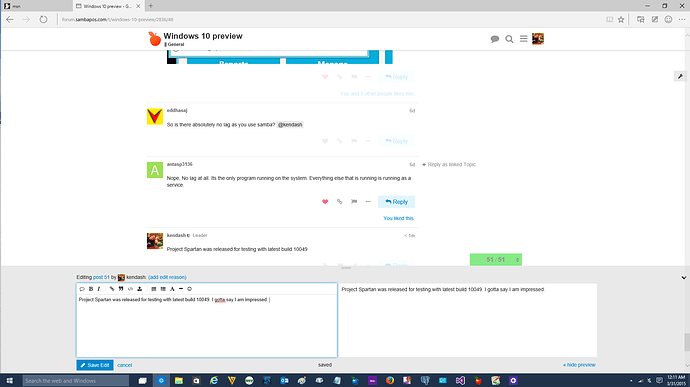
Task: Insert hyperlink in editor
Action: [112, 289]
